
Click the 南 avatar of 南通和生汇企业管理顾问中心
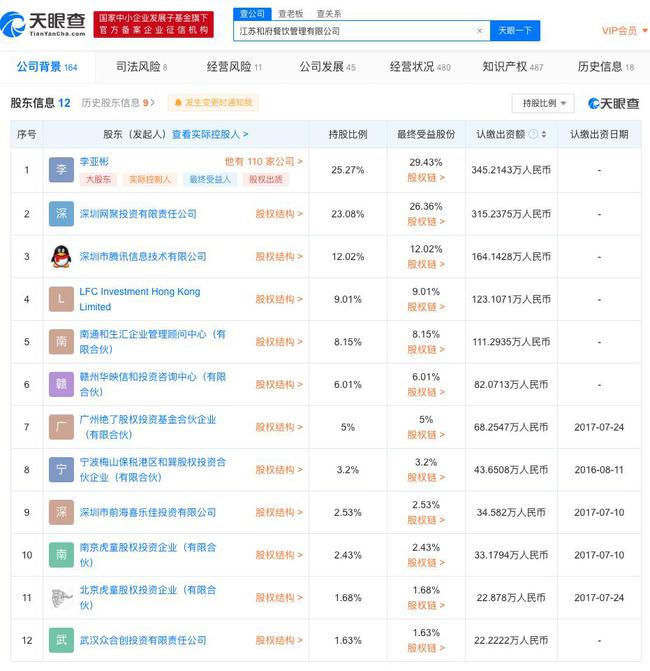(x=61, y=341)
